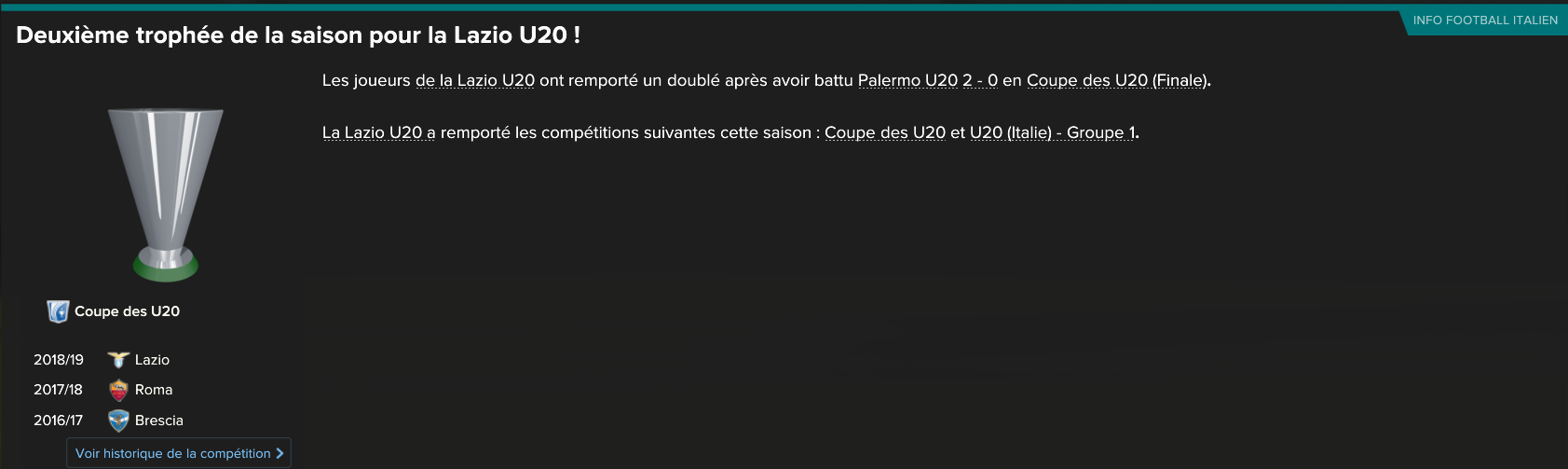
Task: Select Lazio in the winners list
Action: (152, 360)
